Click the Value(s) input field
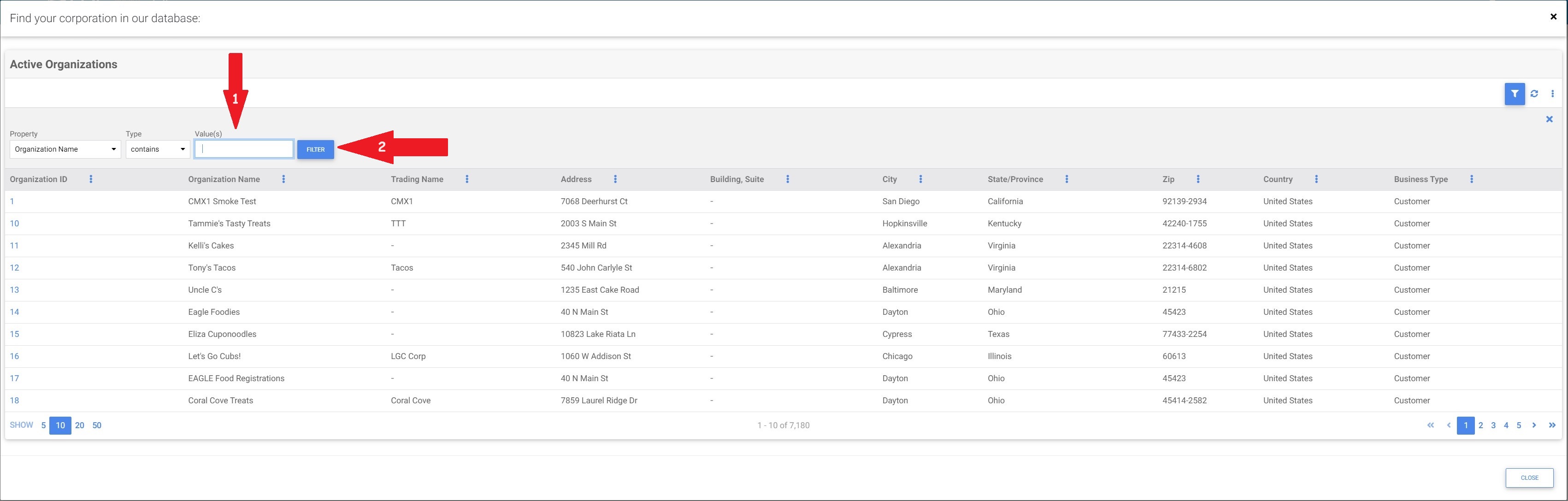Viewport: 1568px width, 501px height. 244,149
